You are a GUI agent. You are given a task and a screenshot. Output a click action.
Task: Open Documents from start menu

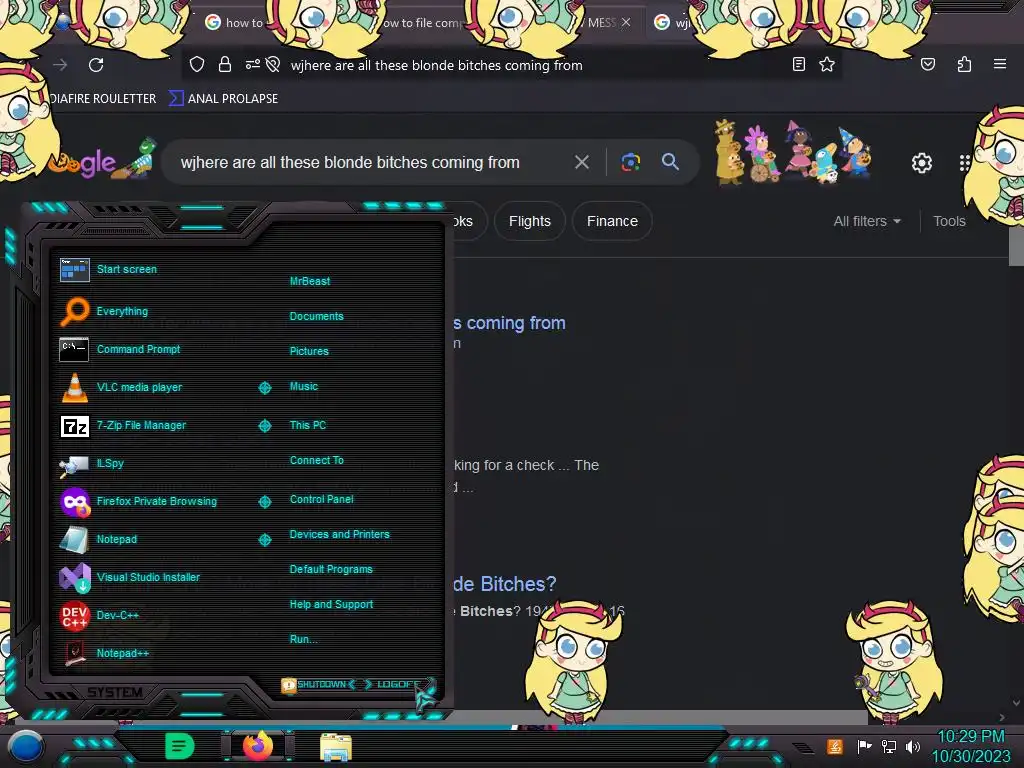coord(316,316)
